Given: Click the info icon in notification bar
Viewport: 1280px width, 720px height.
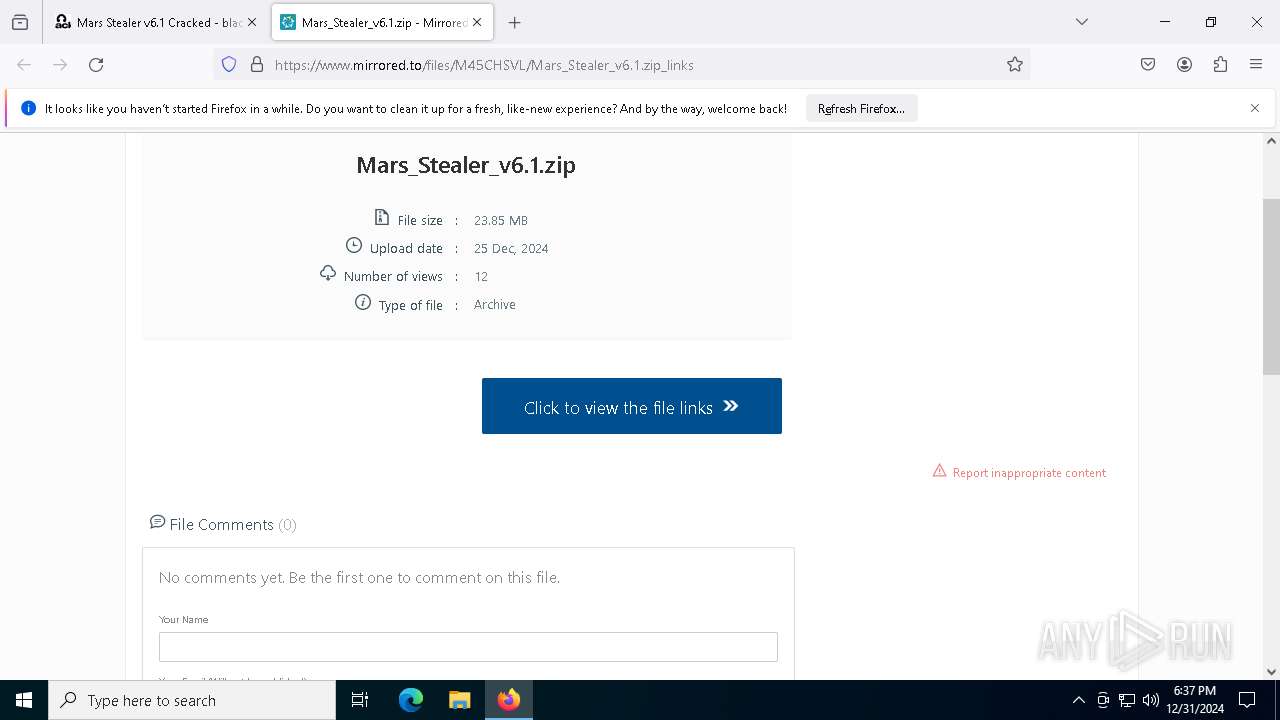Looking at the screenshot, I should [x=28, y=108].
